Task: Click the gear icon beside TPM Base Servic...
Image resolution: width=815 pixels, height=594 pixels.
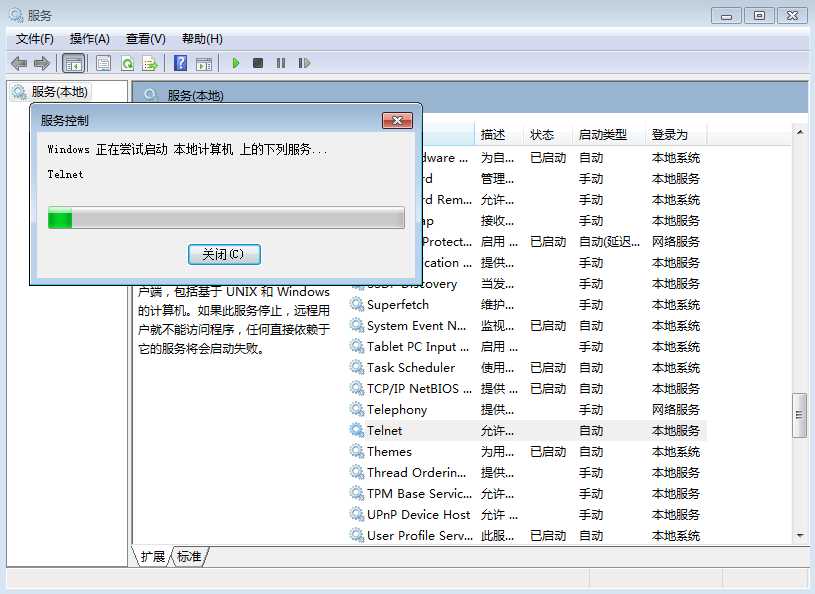Action: [x=357, y=493]
